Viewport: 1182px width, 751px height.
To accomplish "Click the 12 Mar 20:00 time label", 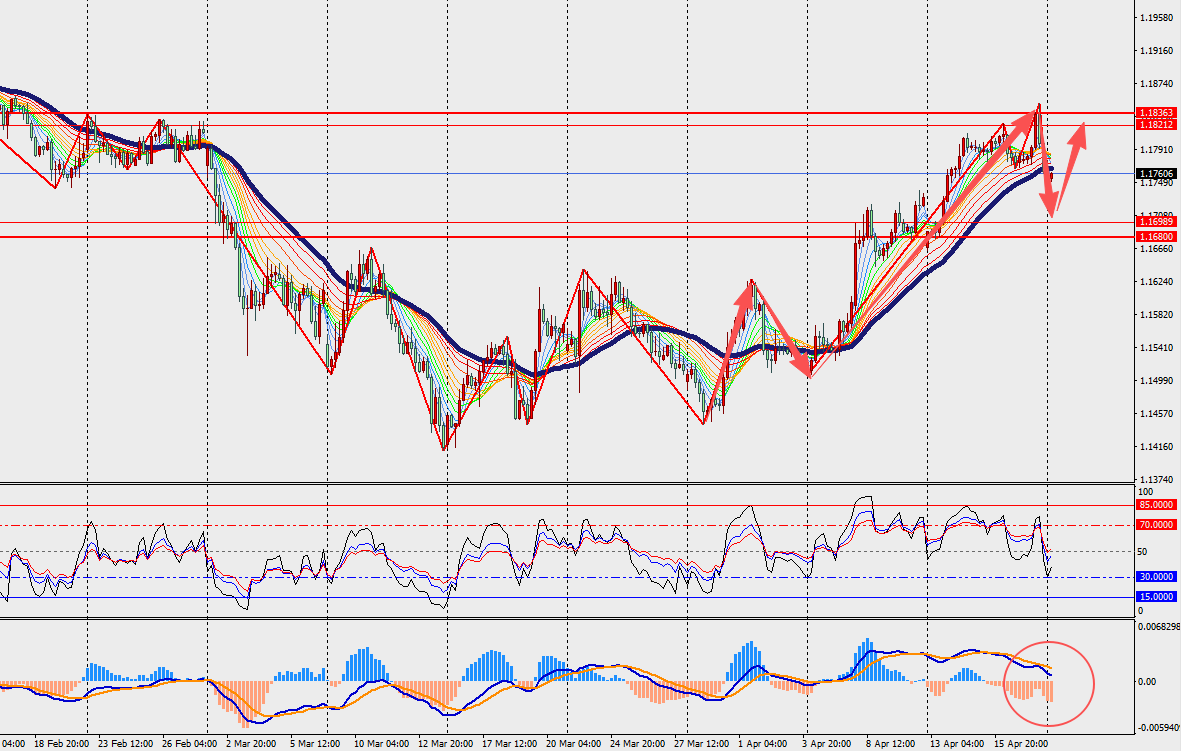I will [444, 744].
